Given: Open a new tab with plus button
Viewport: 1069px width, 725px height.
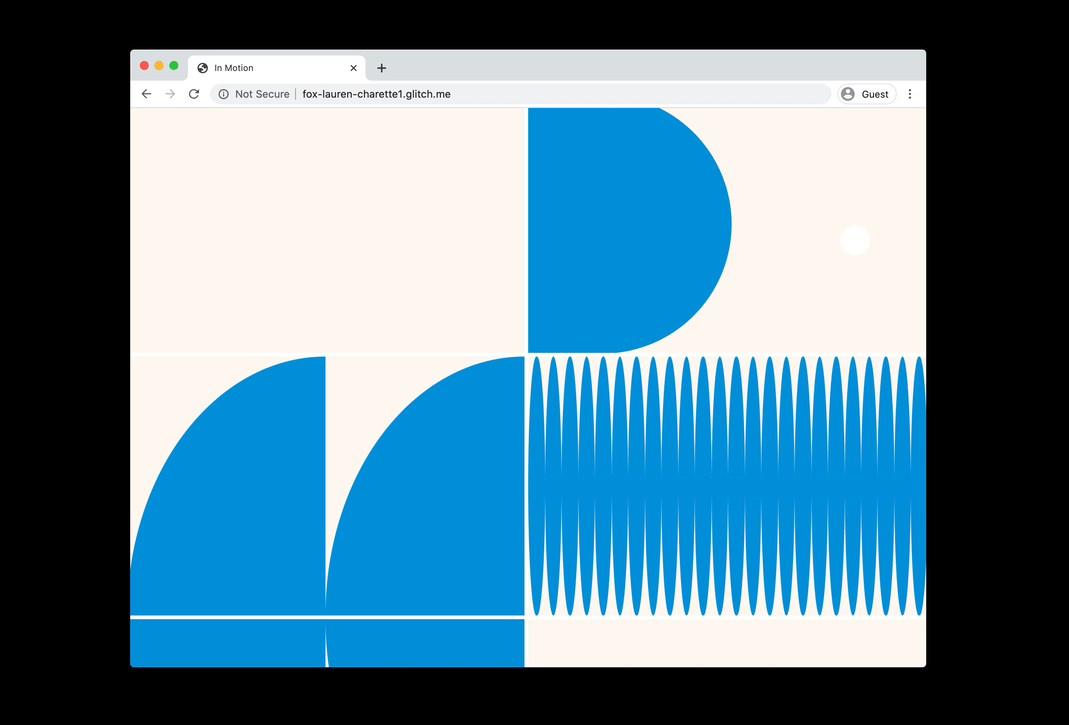Looking at the screenshot, I should pos(382,68).
